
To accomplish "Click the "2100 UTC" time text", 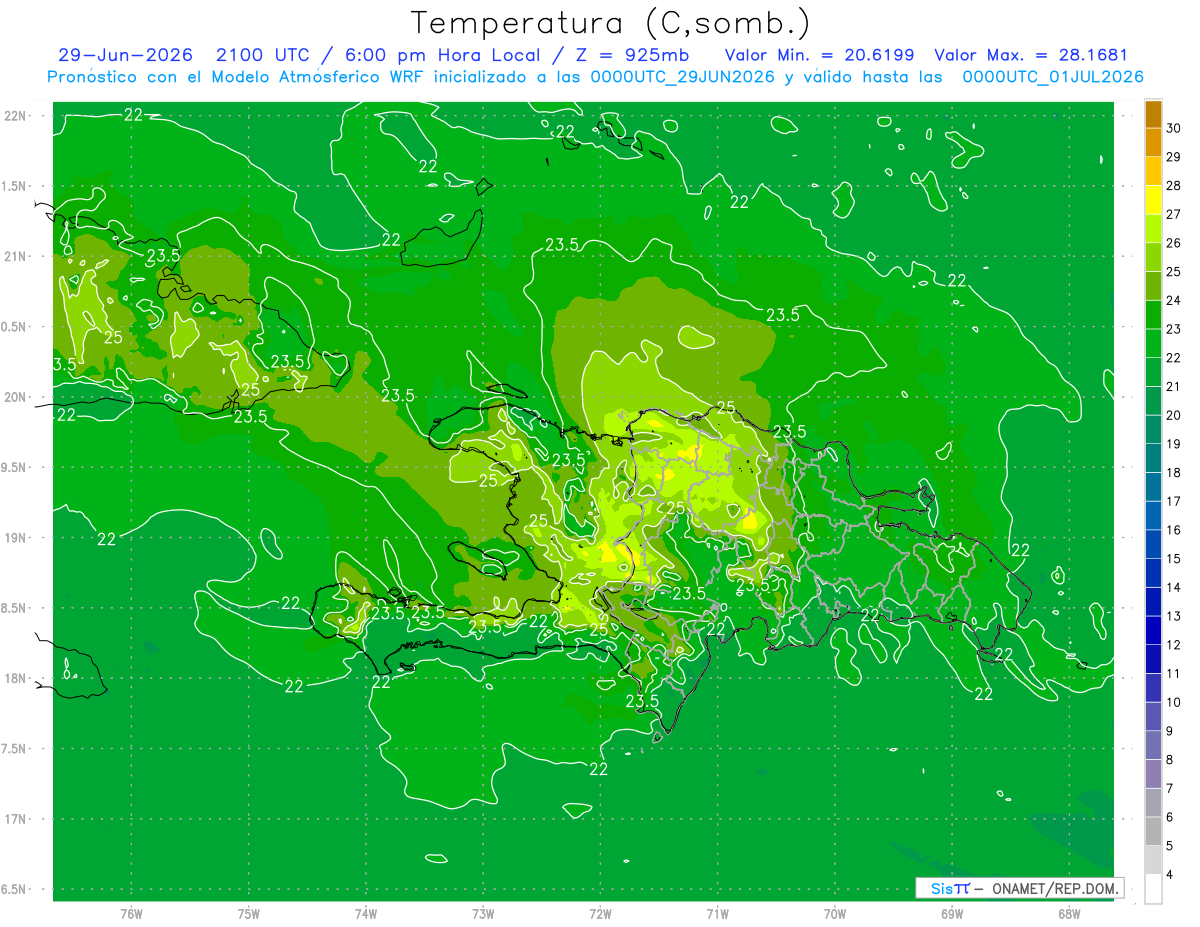I will [x=262, y=55].
